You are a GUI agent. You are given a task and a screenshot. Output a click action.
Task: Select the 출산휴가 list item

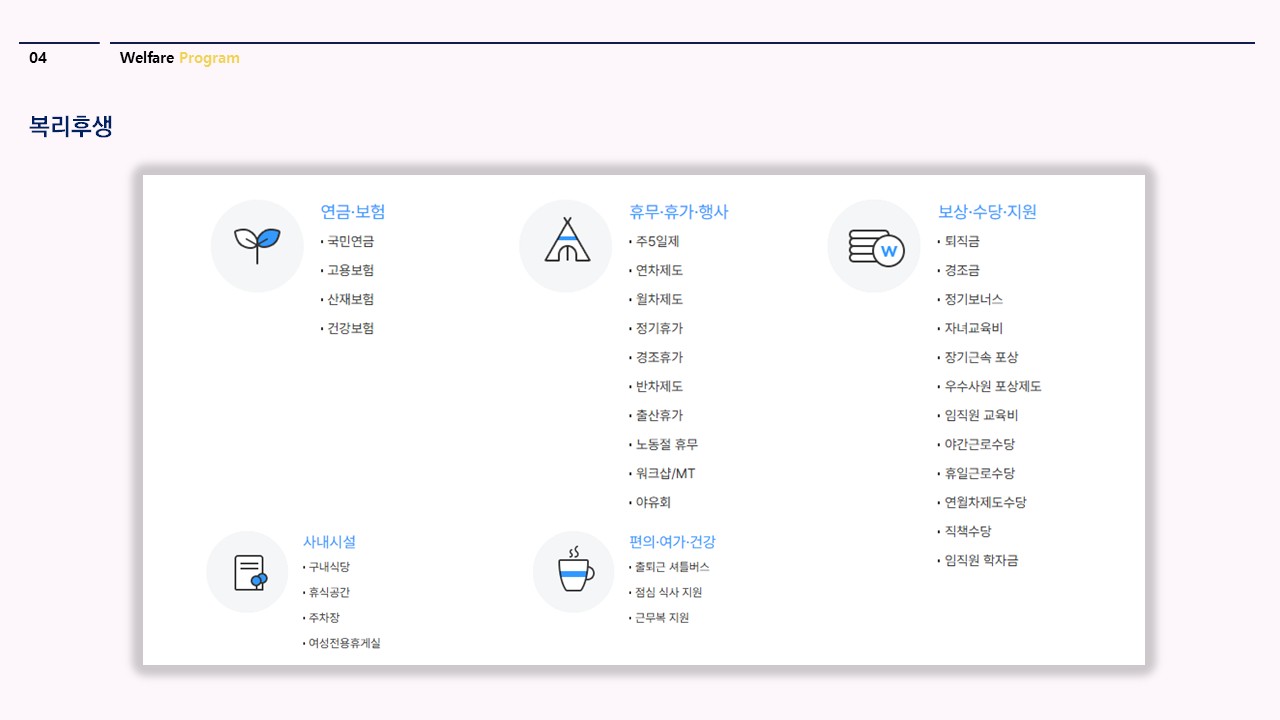pyautogui.click(x=659, y=415)
